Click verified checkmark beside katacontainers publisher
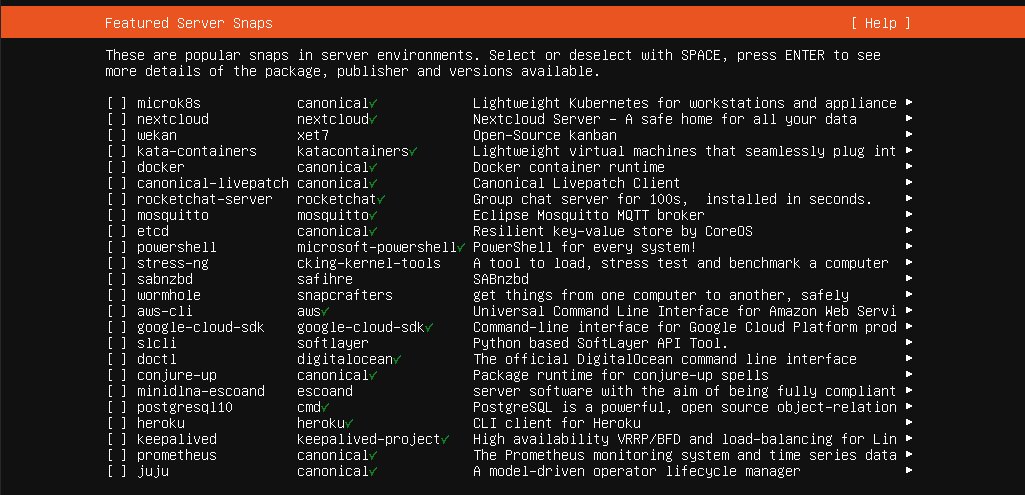 click(x=413, y=151)
